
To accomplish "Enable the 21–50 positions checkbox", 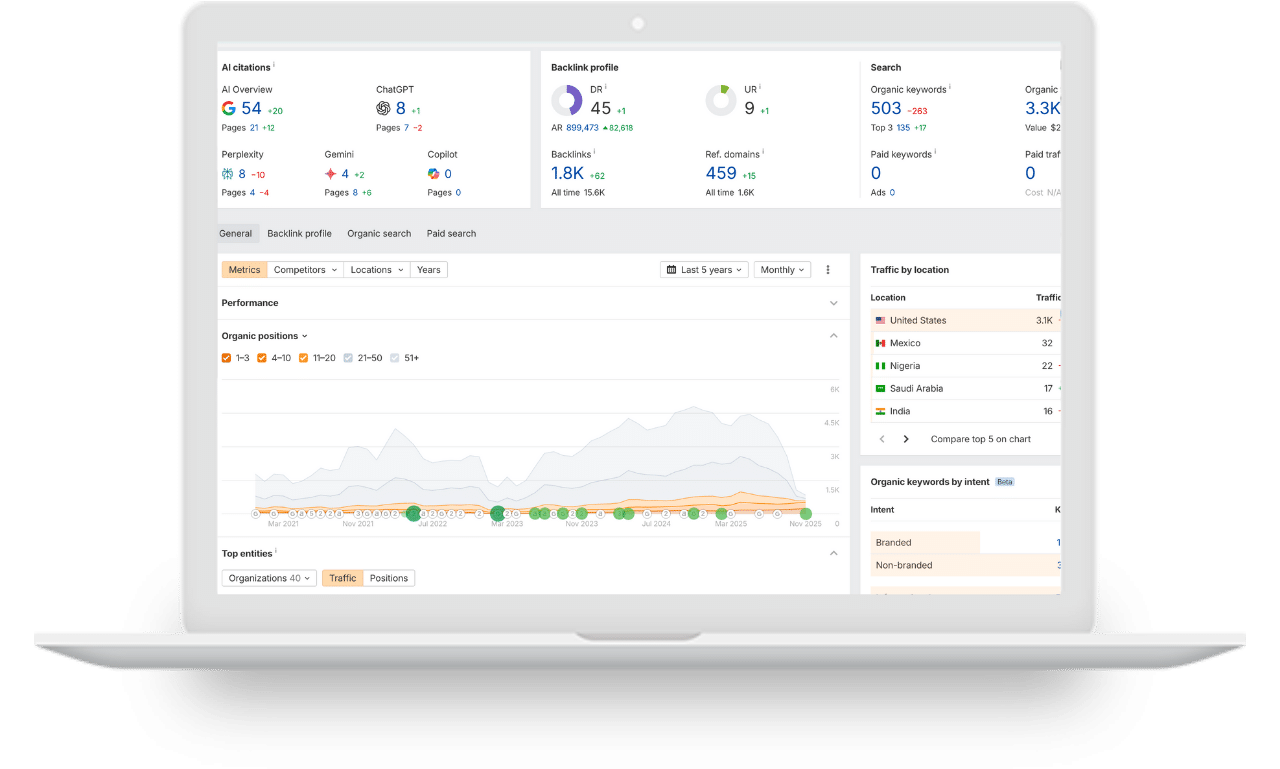I will tap(348, 357).
